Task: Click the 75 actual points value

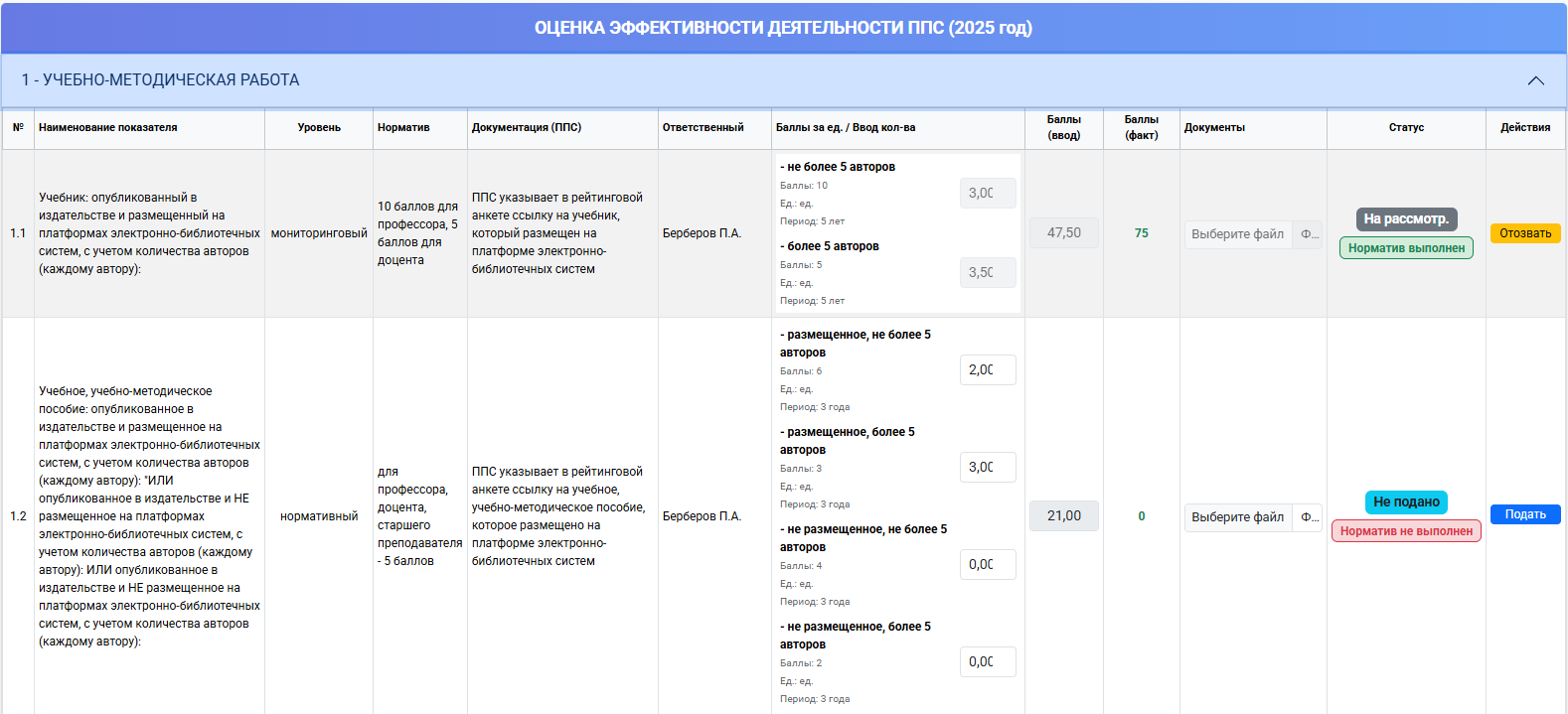Action: 1142,233
